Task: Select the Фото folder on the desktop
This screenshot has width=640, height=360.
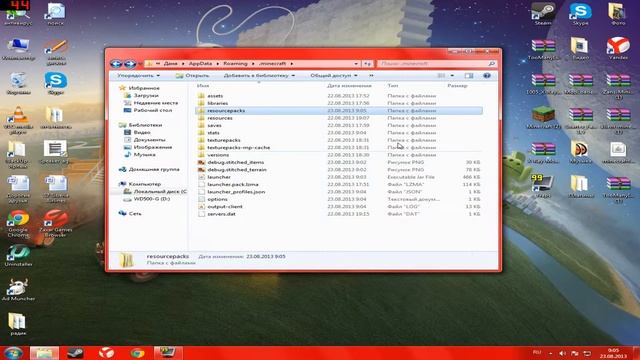Action: pos(618,14)
